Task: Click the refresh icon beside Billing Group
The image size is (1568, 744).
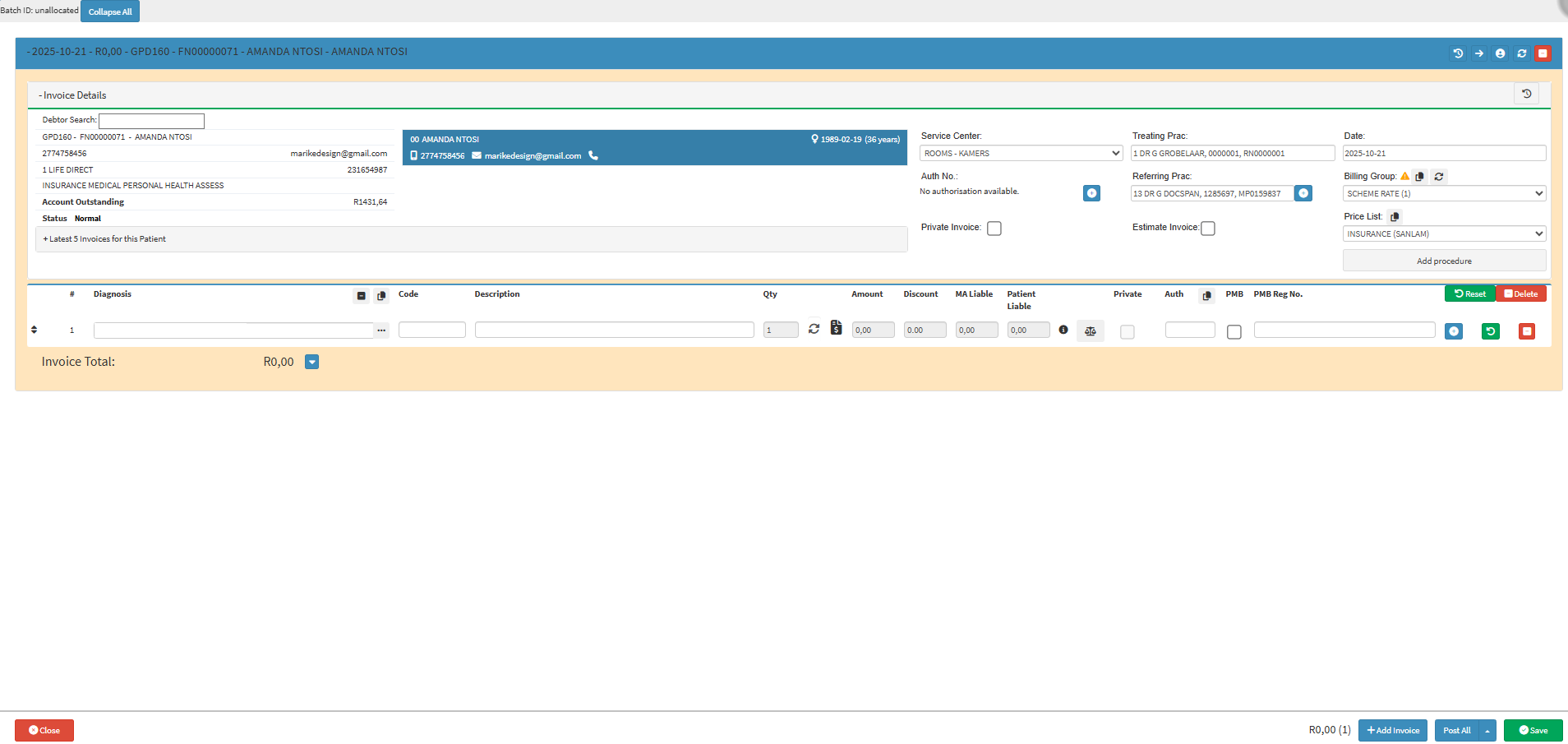Action: pos(1439,177)
